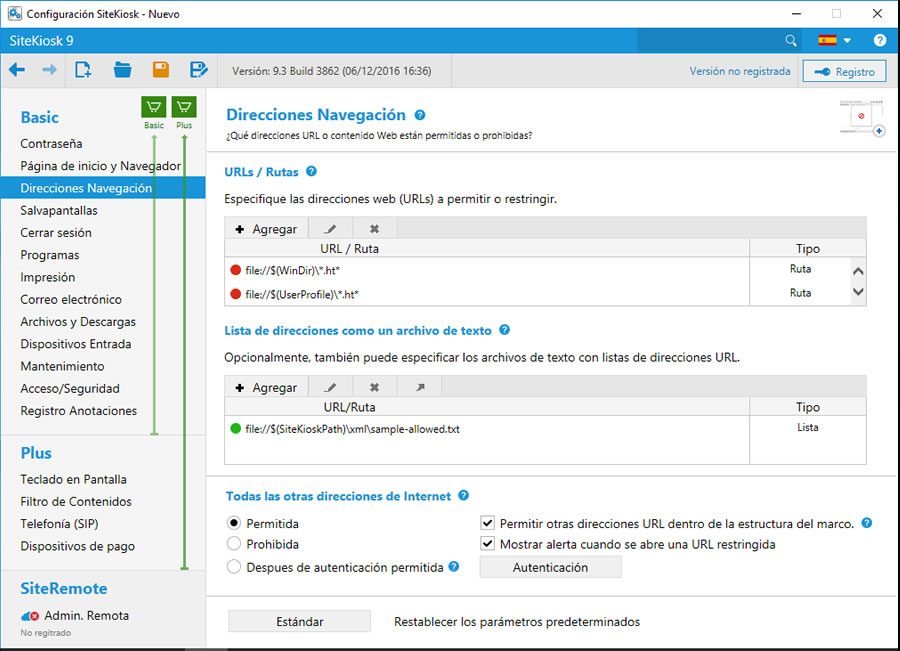Click the Plus shopping cart icon
The width and height of the screenshot is (900, 651).
click(184, 107)
